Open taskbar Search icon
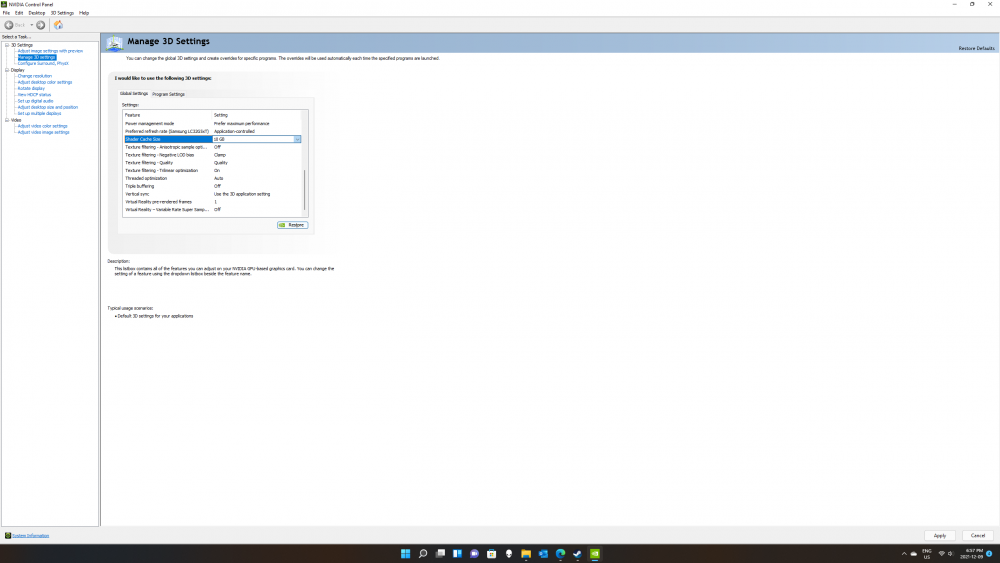This screenshot has height=563, width=1000. point(423,553)
